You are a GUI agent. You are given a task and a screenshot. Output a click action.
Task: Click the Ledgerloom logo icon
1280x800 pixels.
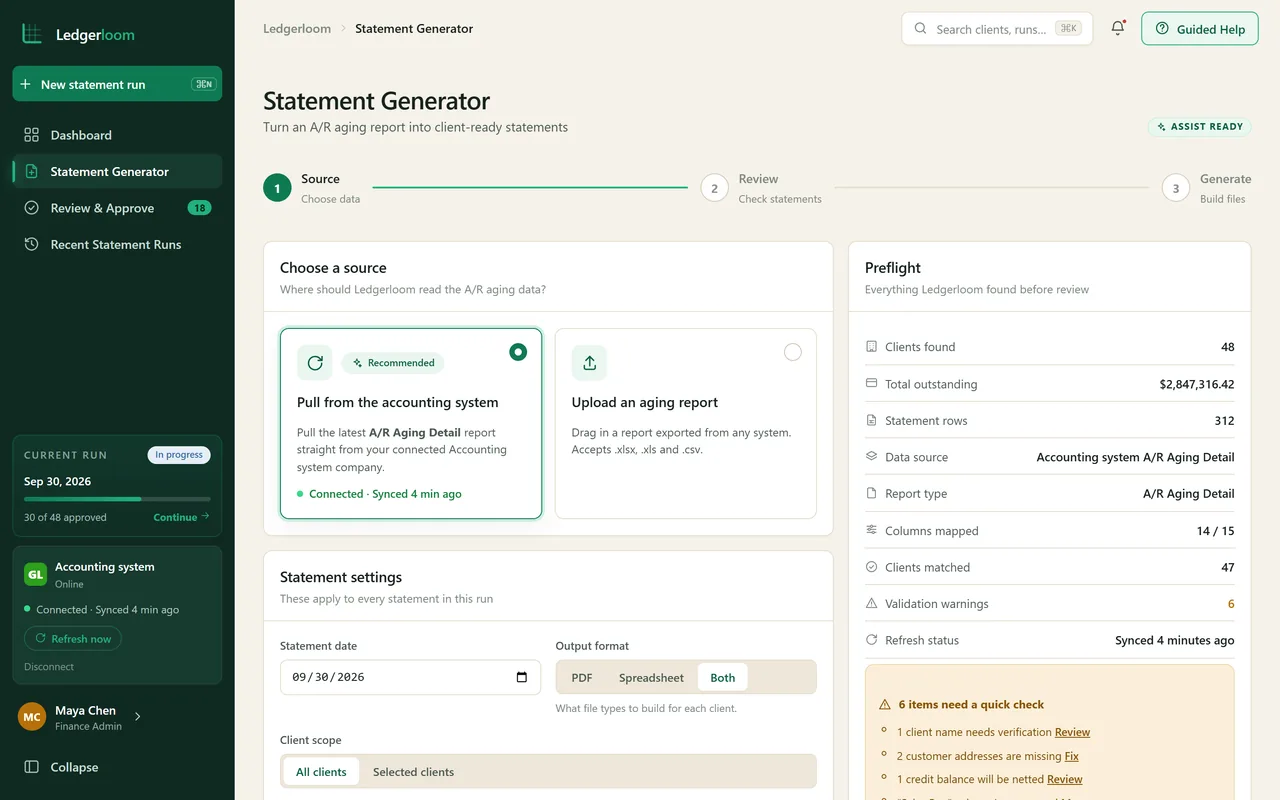(32, 34)
